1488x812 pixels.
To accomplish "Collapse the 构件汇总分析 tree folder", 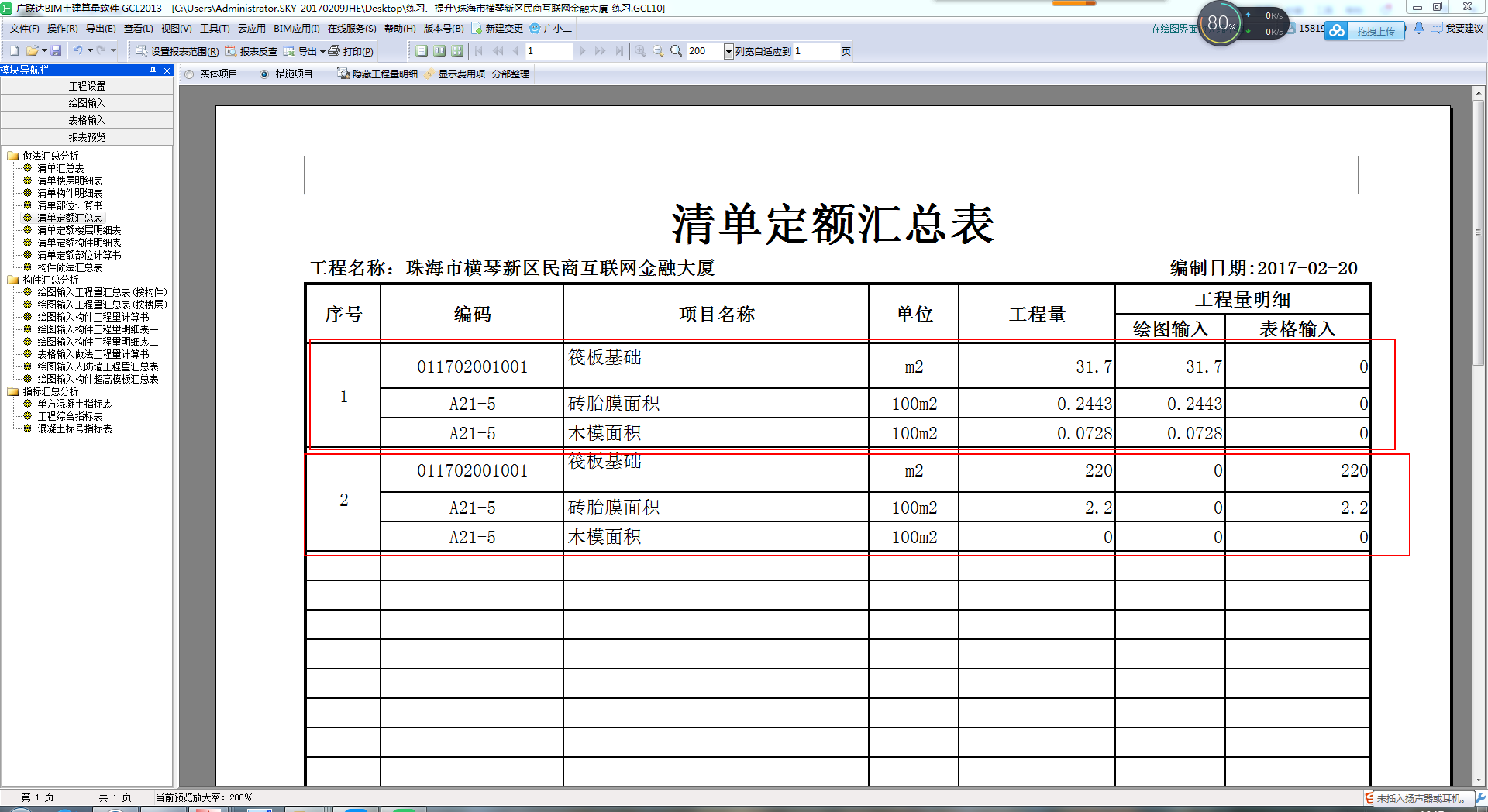I will point(12,280).
